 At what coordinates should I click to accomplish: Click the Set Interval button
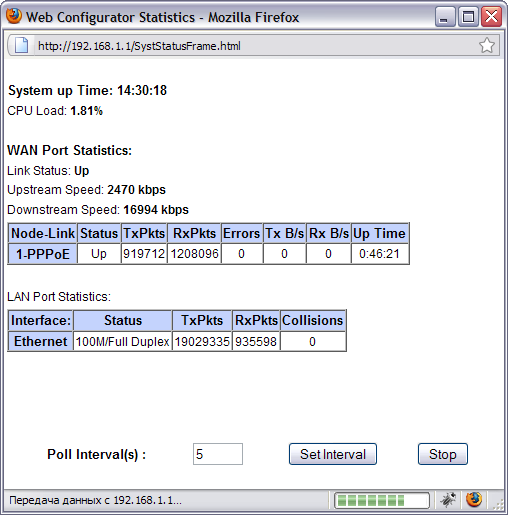pos(333,454)
